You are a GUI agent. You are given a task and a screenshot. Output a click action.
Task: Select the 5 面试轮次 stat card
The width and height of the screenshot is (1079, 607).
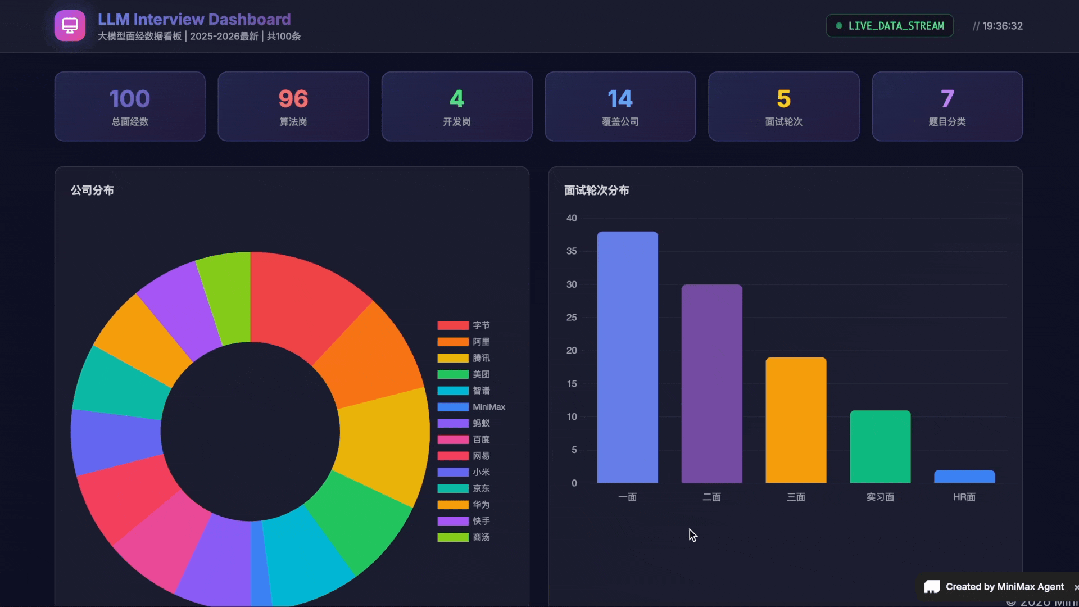pos(784,107)
